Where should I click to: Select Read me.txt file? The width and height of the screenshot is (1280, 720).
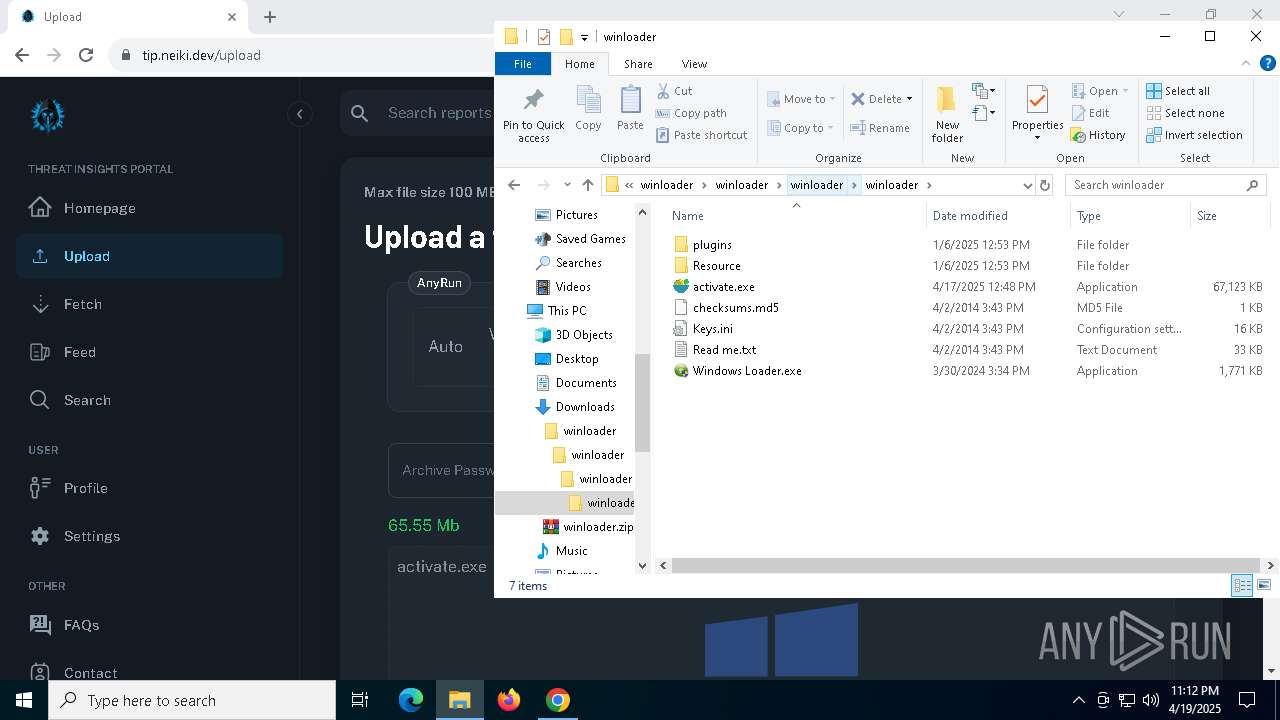point(724,350)
